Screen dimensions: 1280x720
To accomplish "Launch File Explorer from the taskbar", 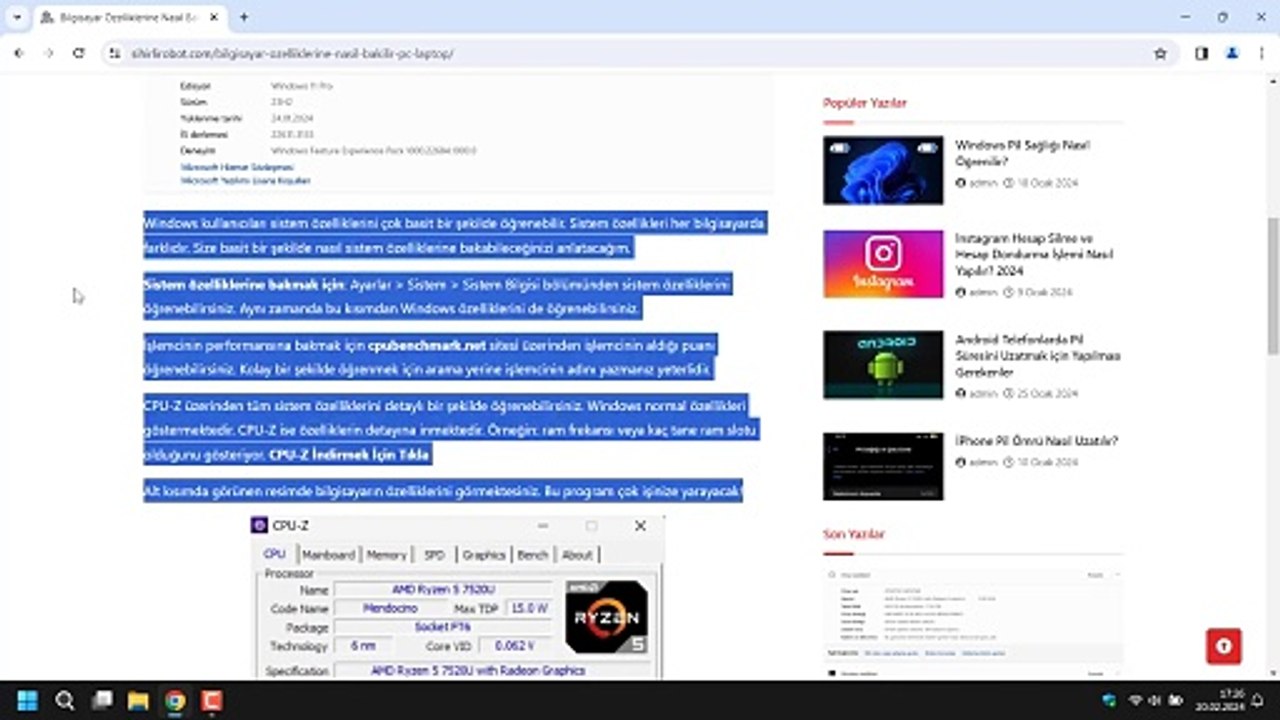I will (138, 700).
